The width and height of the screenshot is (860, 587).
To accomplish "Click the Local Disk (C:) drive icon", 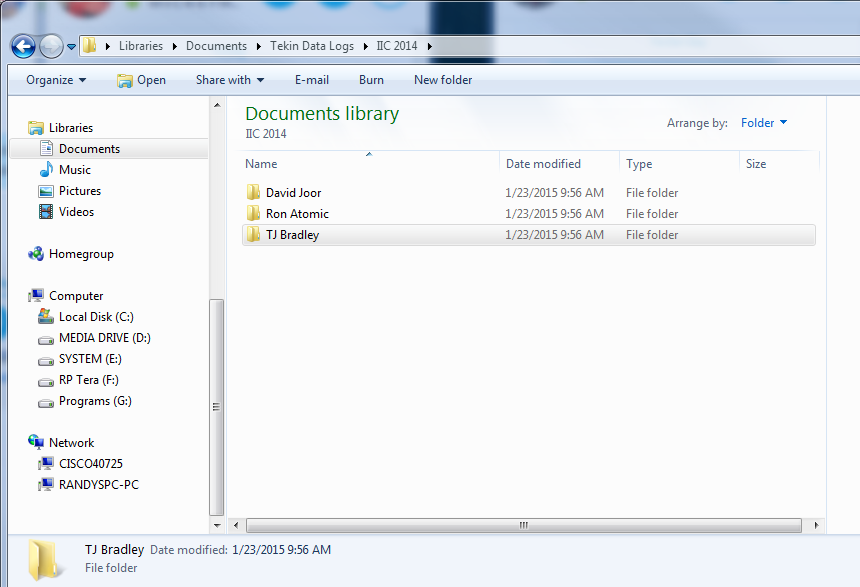I will click(x=46, y=317).
